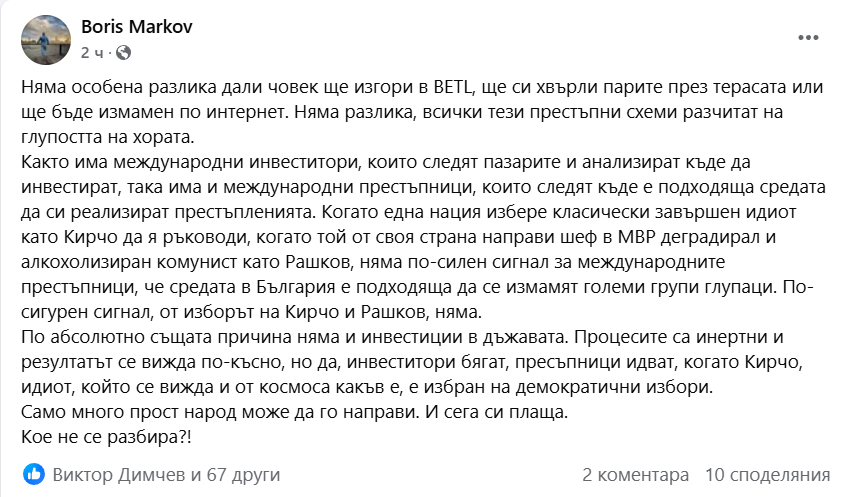Viewport: 842px width, 497px height.
Task: Click the sentence starting "Както има международни"
Action: coord(200,162)
